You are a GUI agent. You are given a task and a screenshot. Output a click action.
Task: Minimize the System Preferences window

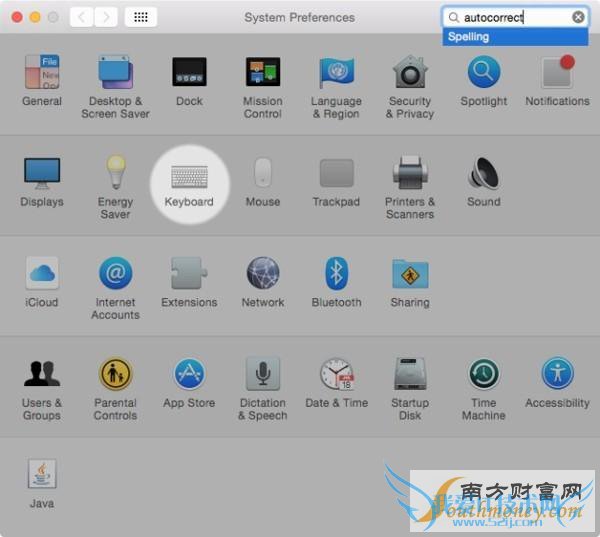(35, 17)
